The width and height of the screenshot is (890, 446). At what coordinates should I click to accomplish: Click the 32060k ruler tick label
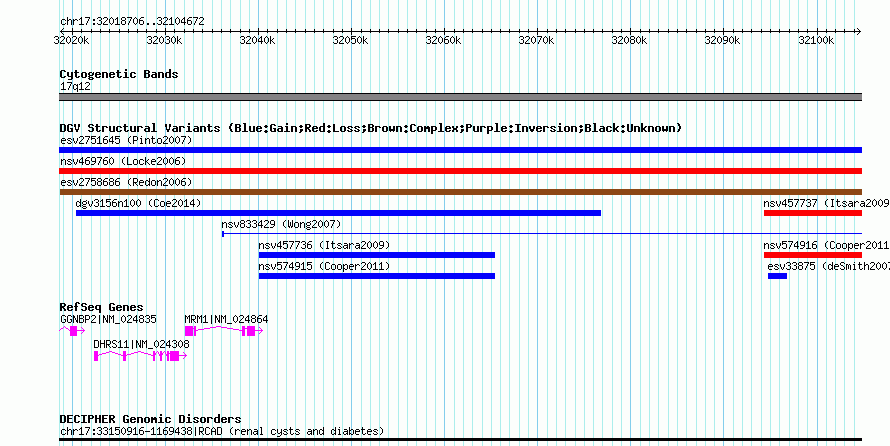[x=443, y=40]
